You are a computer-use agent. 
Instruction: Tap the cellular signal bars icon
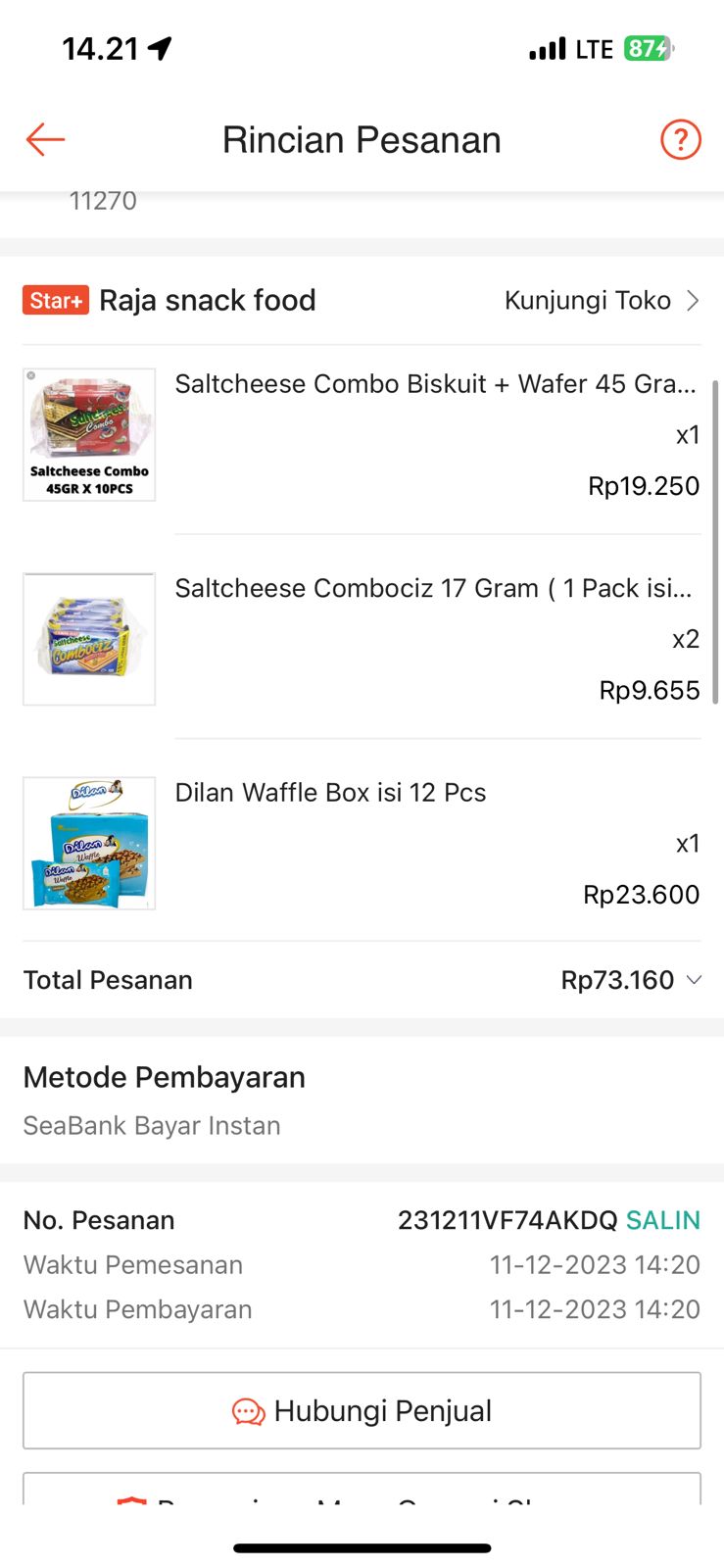[548, 49]
